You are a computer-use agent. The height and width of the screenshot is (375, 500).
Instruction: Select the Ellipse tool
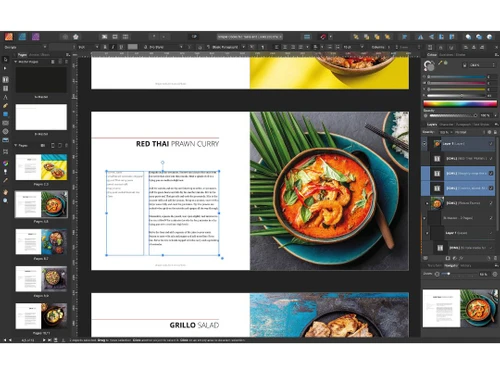(5, 132)
